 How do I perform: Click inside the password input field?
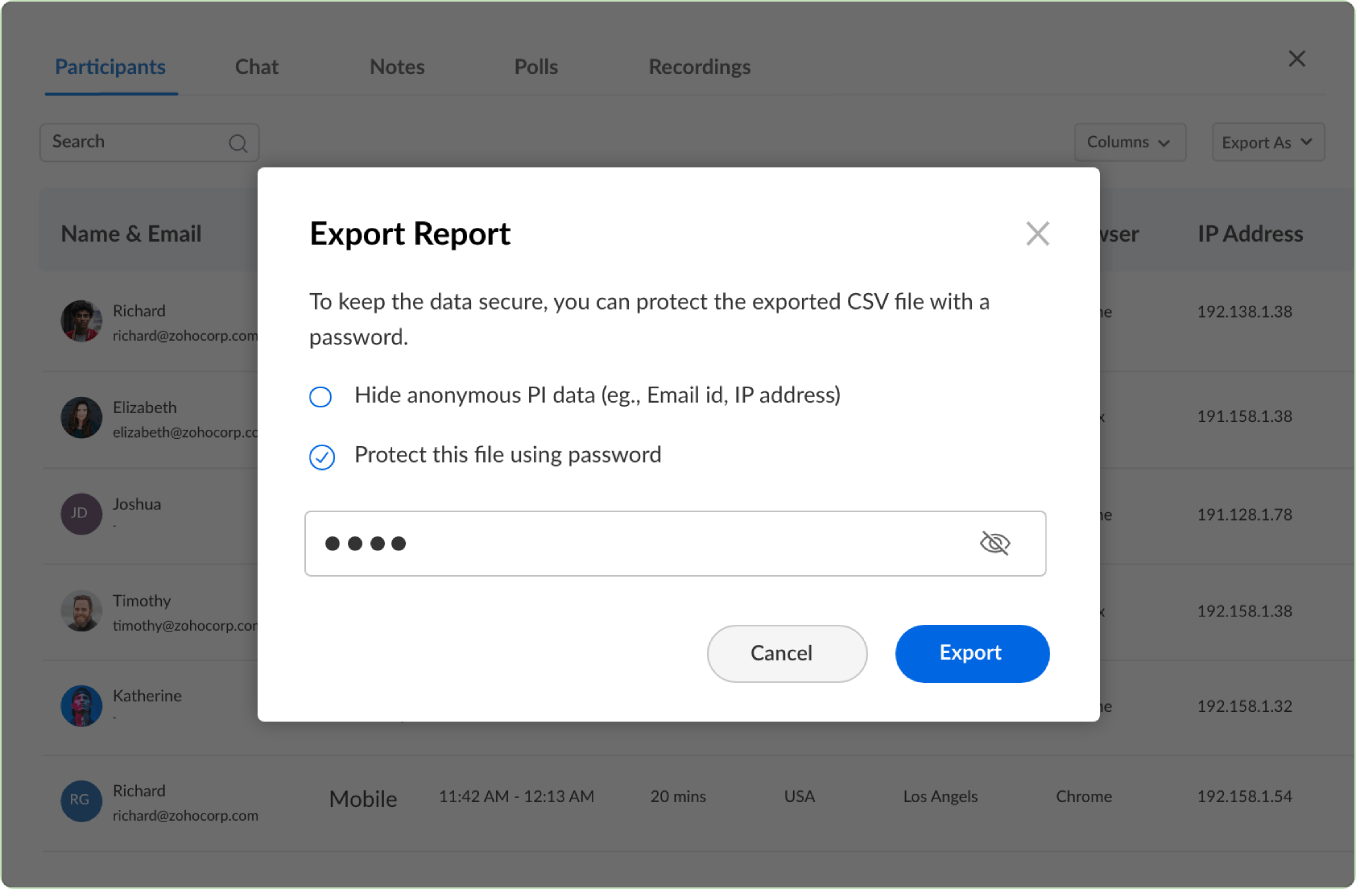tap(600, 543)
